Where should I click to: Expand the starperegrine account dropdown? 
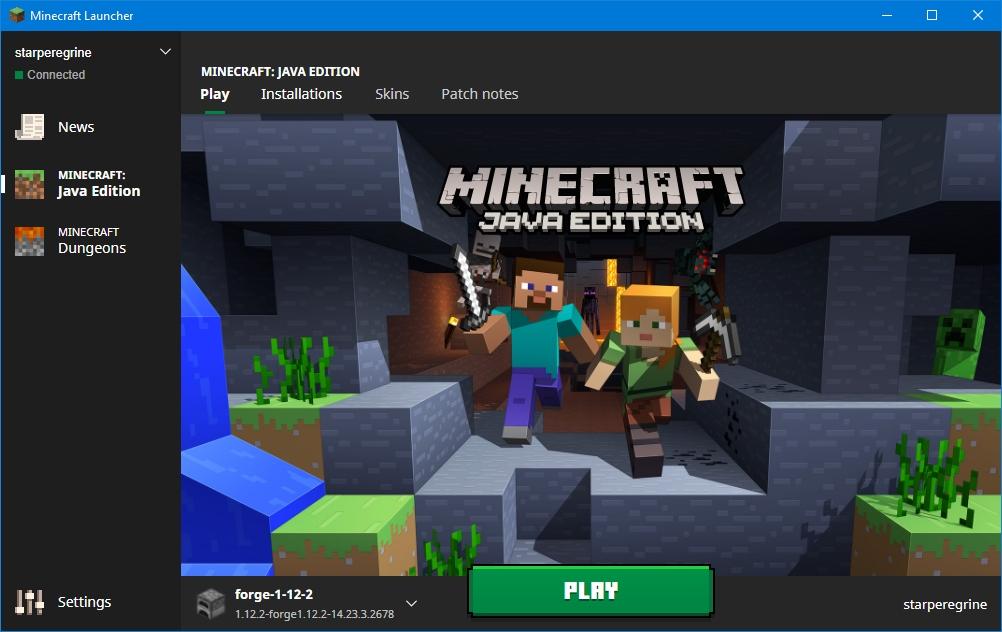coord(165,52)
